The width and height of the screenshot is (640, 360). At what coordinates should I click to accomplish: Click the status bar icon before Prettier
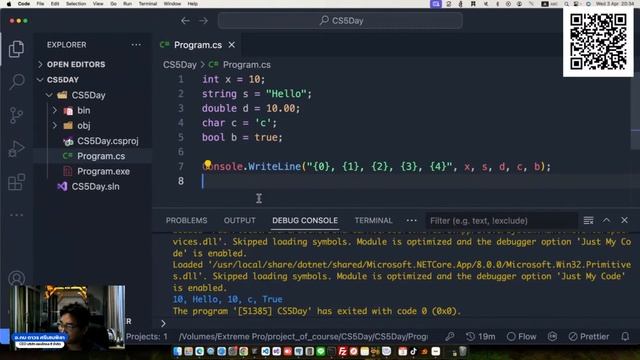552,336
